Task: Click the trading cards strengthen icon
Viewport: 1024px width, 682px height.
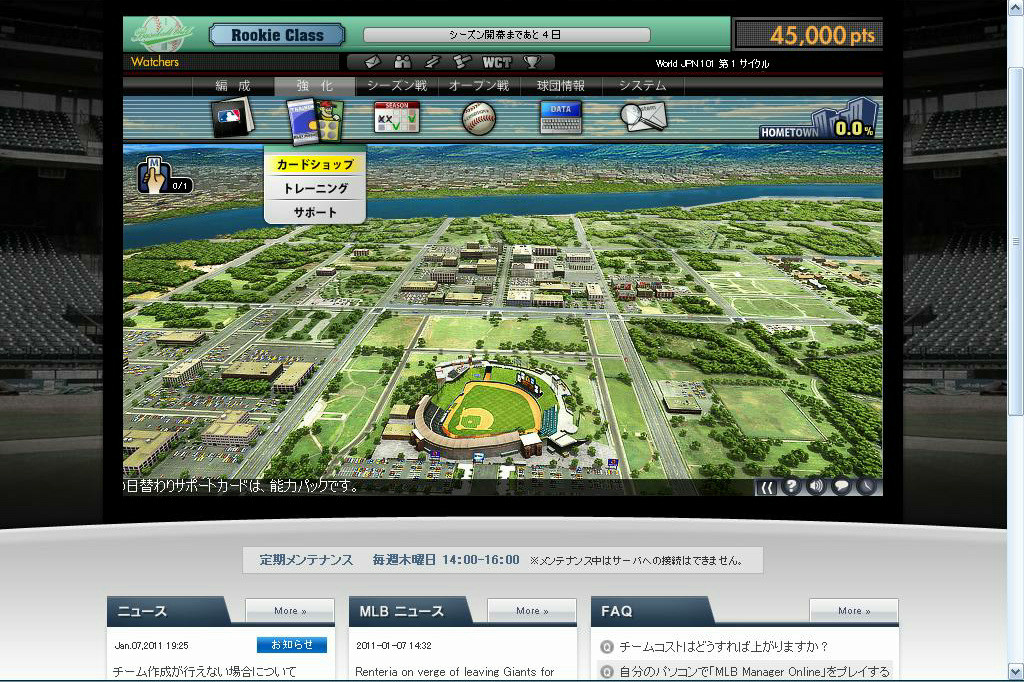Action: point(314,118)
